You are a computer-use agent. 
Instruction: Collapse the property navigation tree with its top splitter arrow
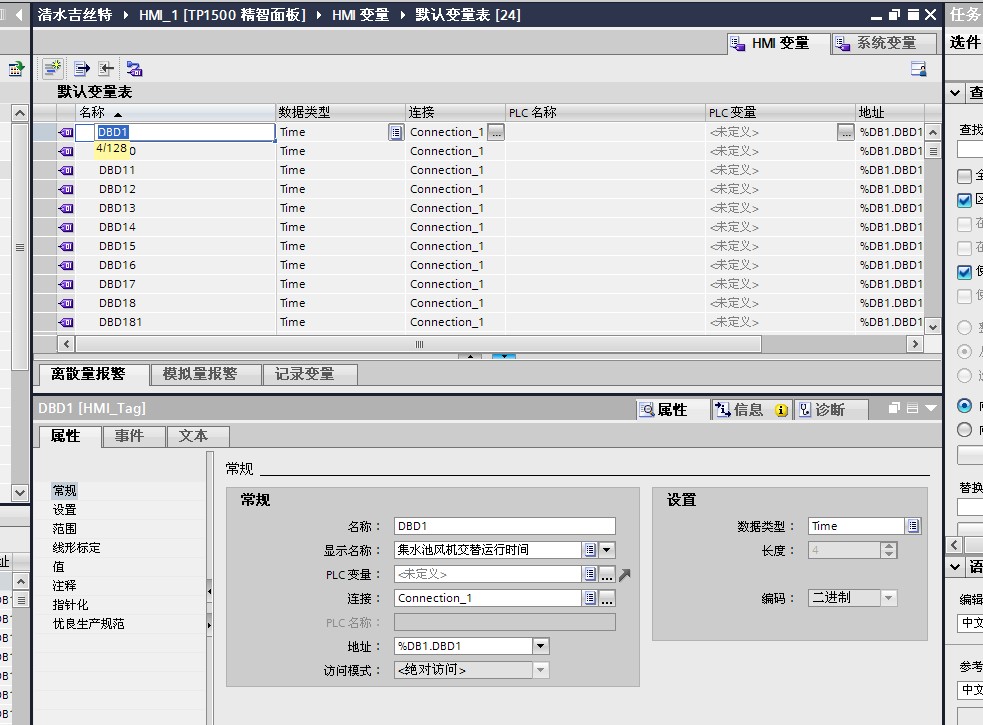(x=209, y=591)
